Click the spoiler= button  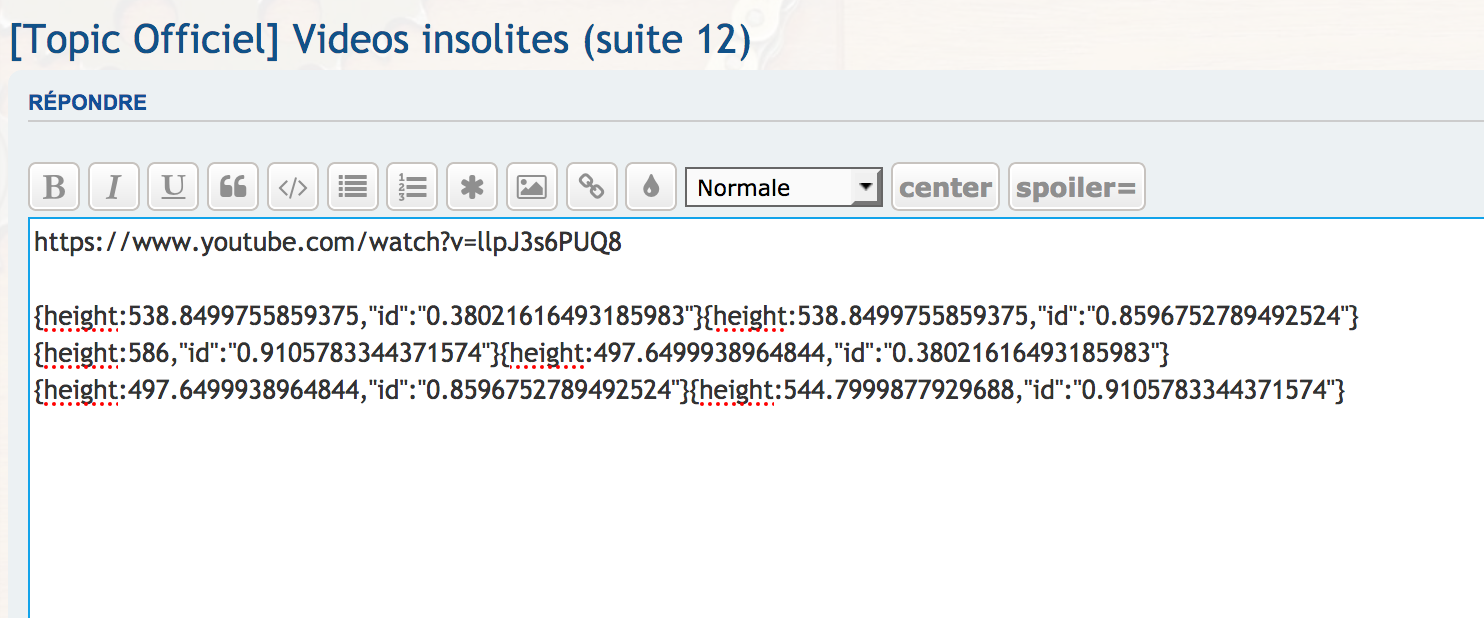(1076, 187)
